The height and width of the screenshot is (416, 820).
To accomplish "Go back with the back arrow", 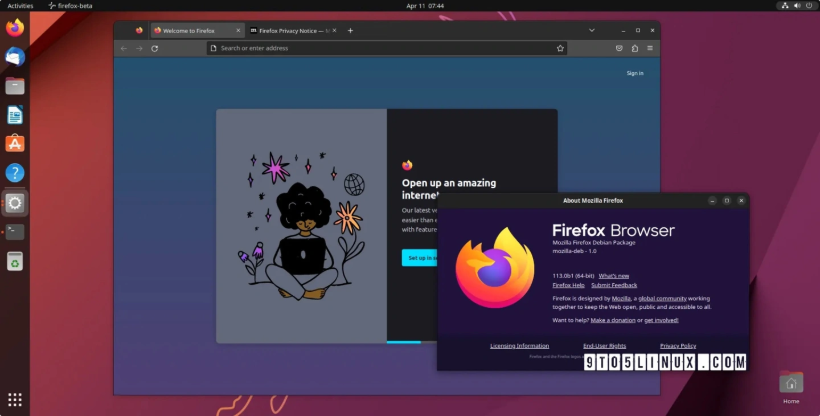I will click(x=124, y=48).
